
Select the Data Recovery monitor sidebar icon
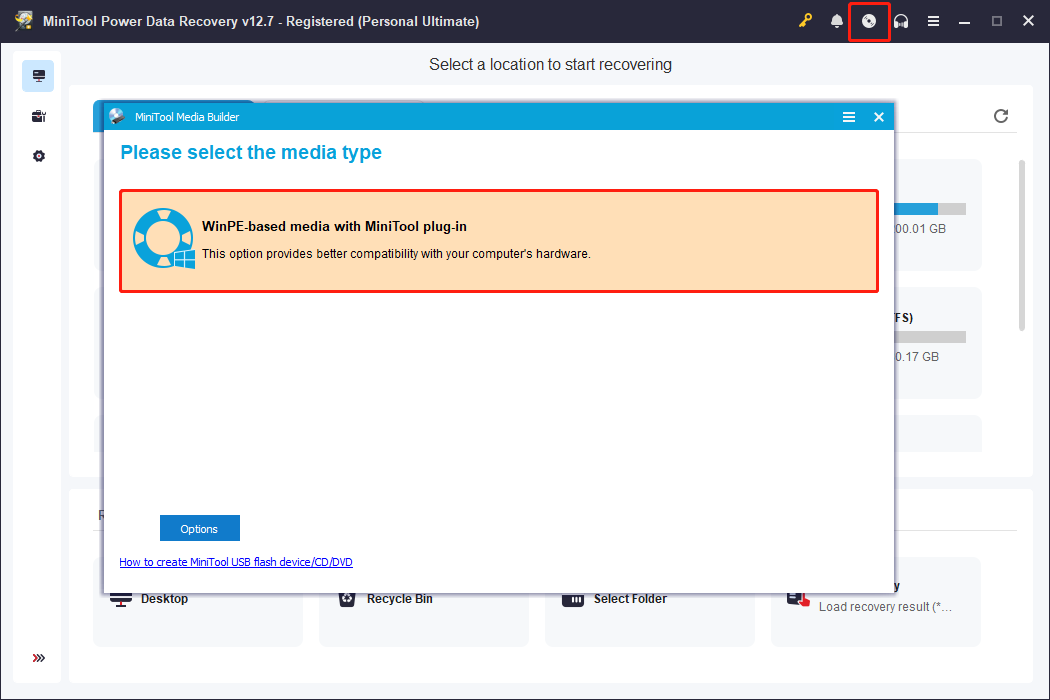tap(38, 76)
